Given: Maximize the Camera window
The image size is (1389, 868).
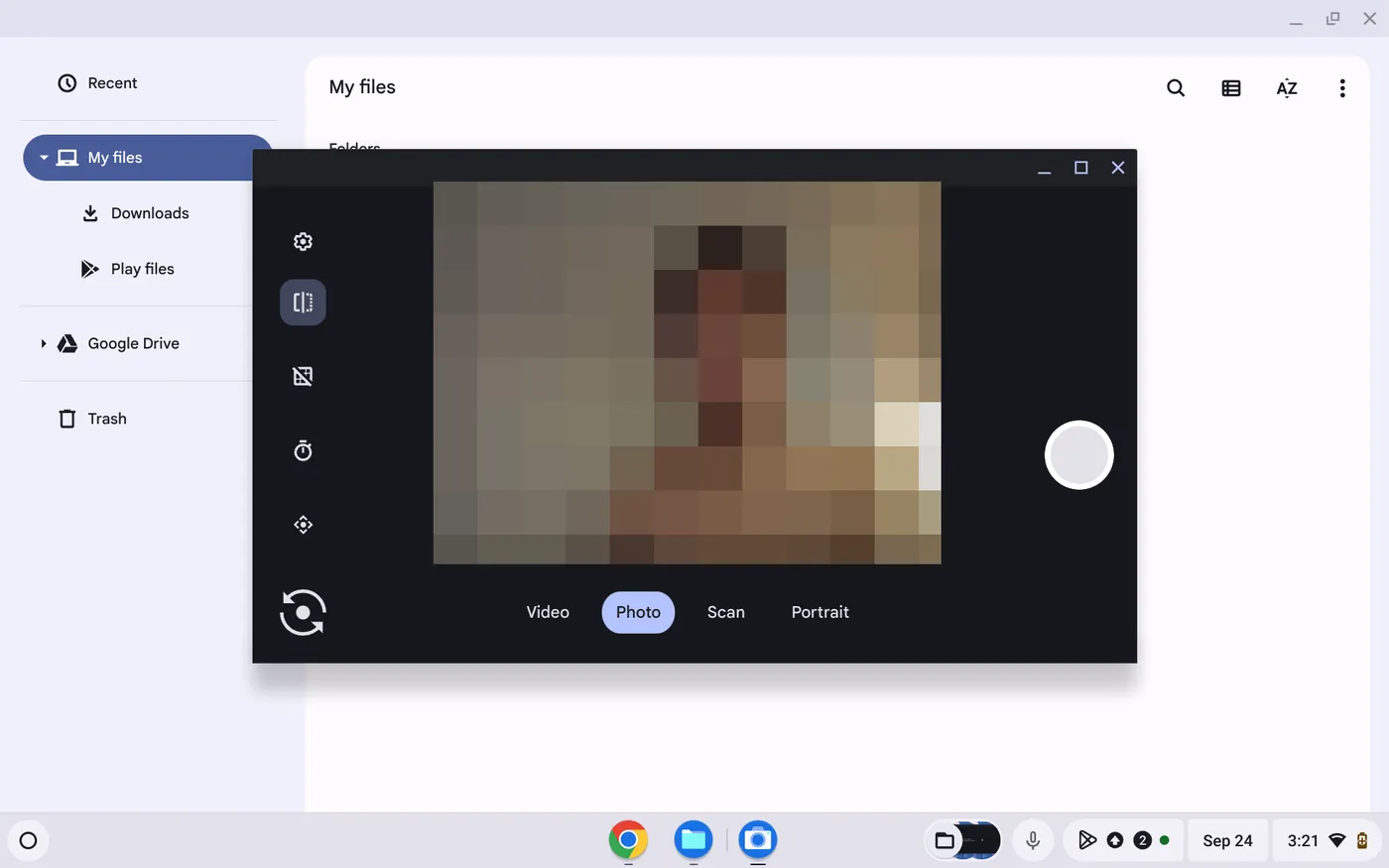Looking at the screenshot, I should point(1081,168).
